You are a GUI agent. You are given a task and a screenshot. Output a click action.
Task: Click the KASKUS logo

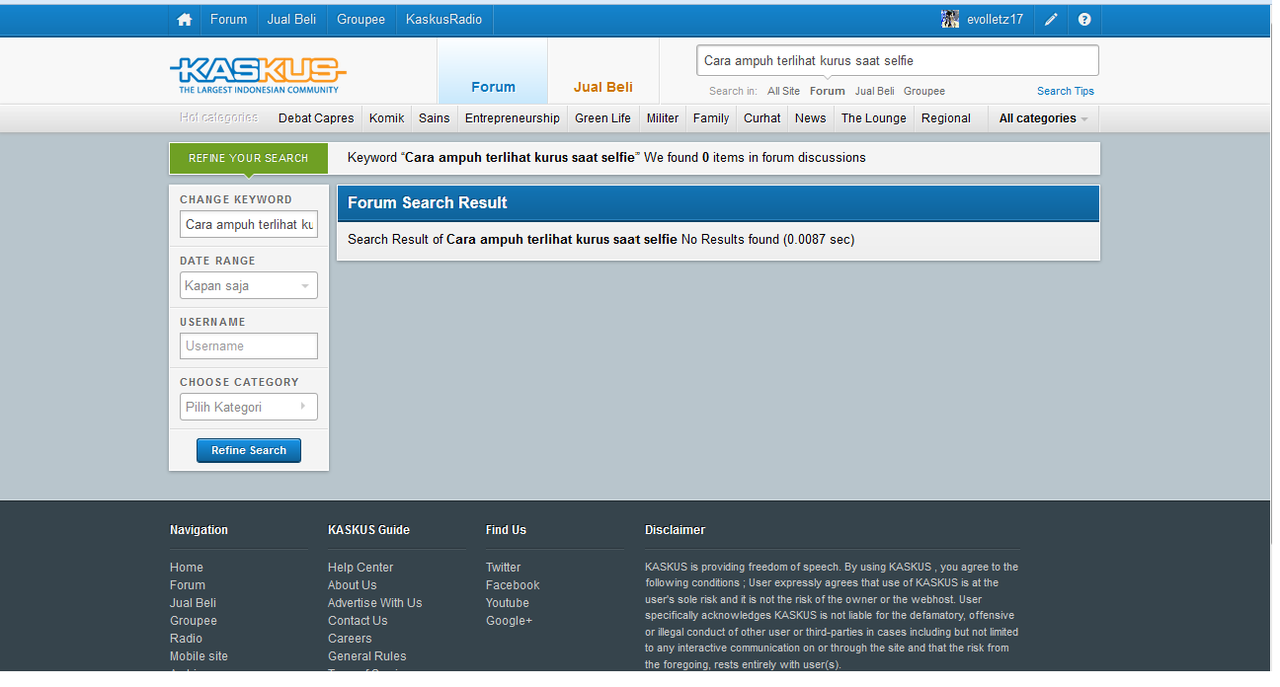[x=258, y=74]
